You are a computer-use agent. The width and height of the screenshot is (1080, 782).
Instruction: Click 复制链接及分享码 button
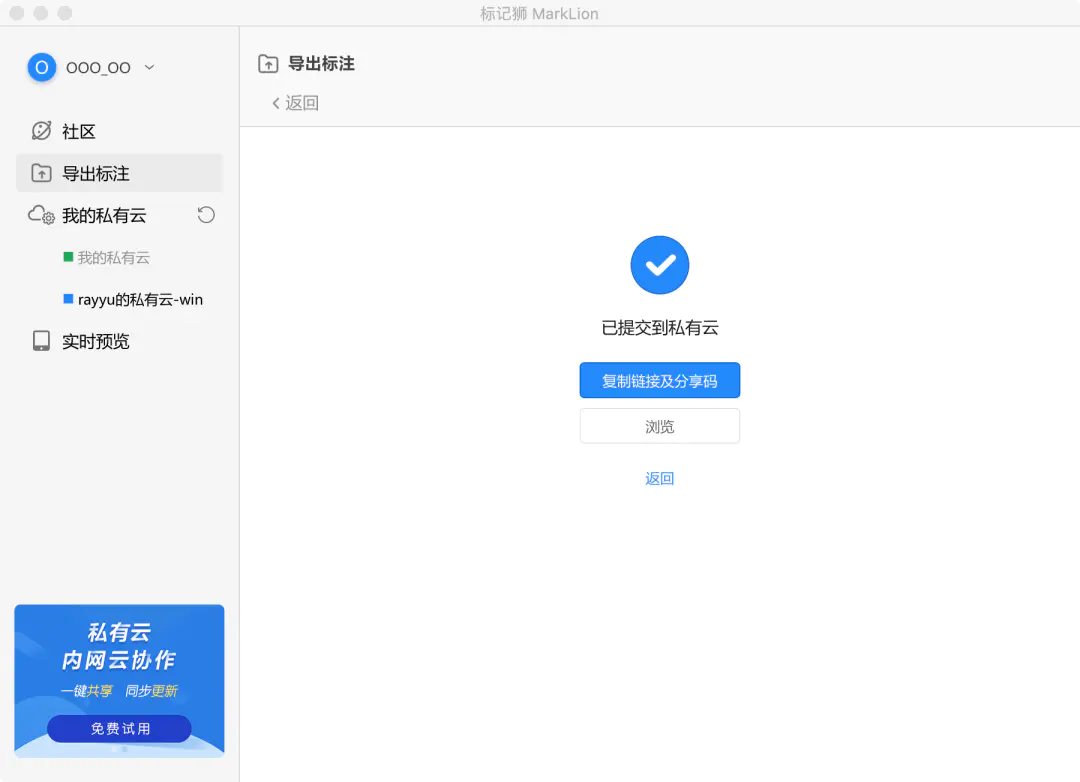tap(660, 381)
